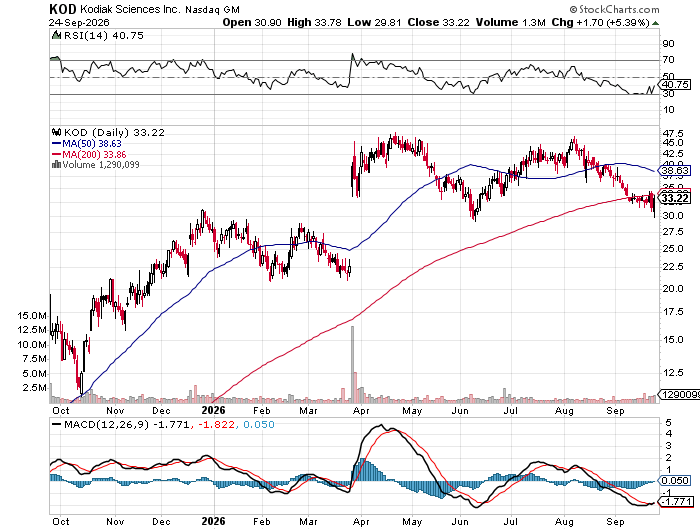
Task: Select the Kodiak Sciences Inc. company name
Action: coord(130,9)
